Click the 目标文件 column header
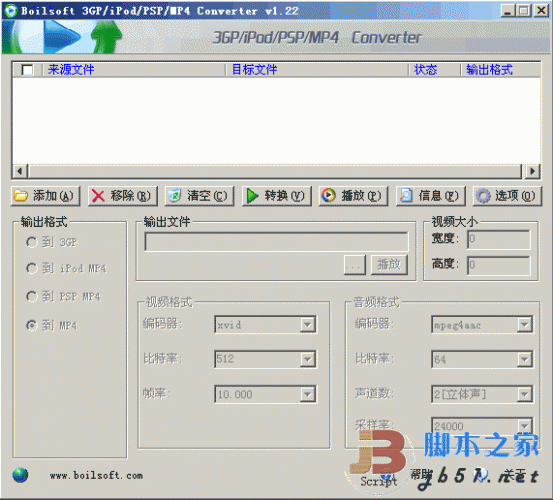553x500 pixels. (317, 70)
